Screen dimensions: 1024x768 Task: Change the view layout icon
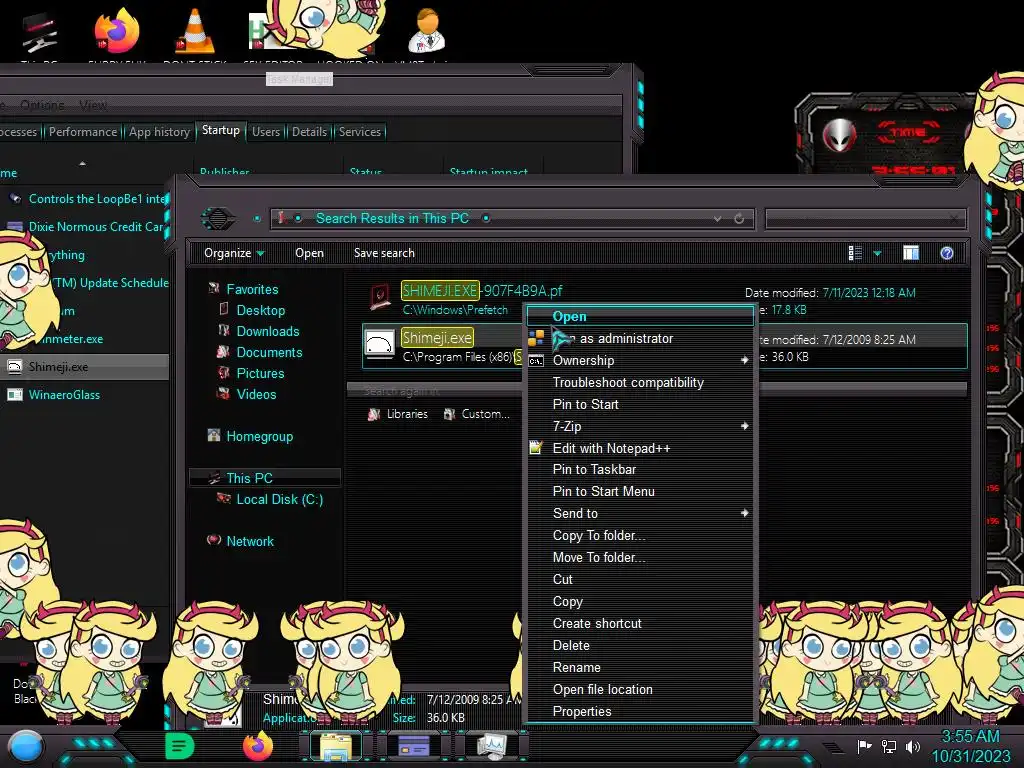coord(855,253)
